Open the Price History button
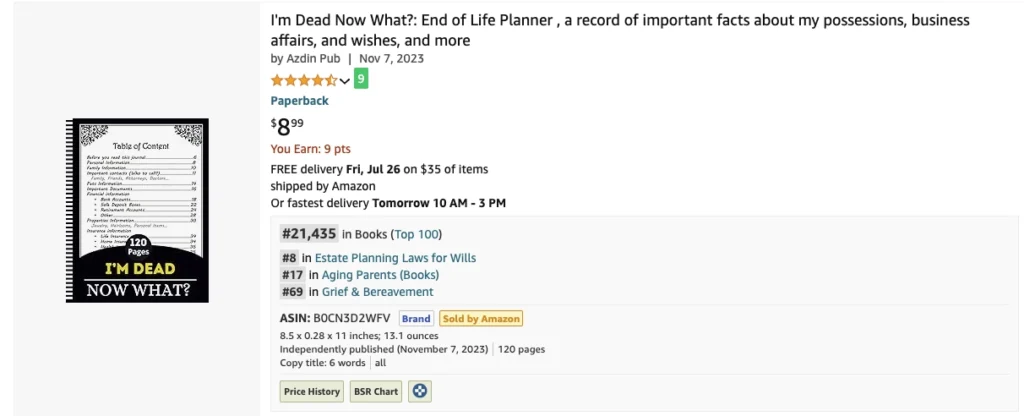Viewport: 1024px width, 416px height. [312, 391]
